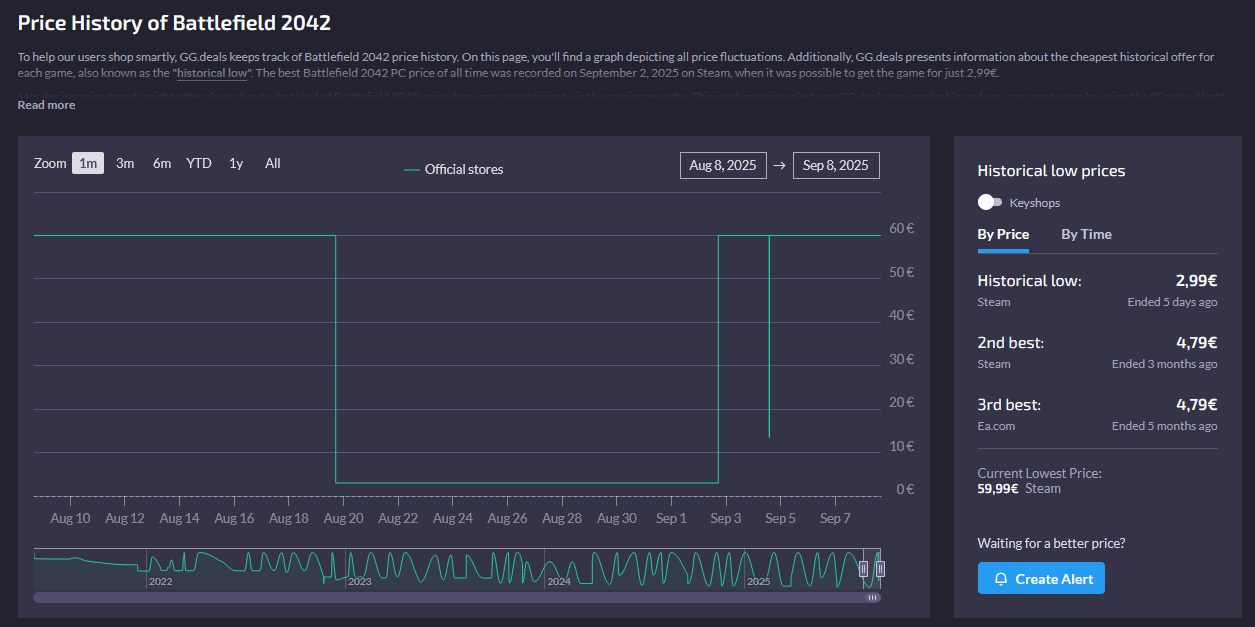Click the 4,79€ price in the 3rd best row
The image size is (1255, 627).
coord(1196,405)
